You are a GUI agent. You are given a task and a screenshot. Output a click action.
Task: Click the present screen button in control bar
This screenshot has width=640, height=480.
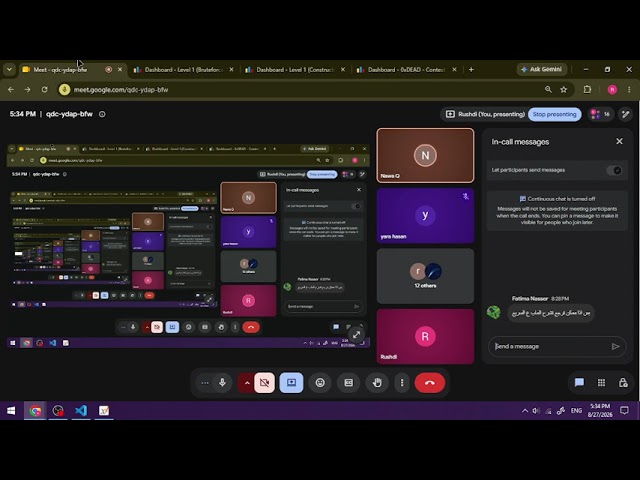click(291, 382)
